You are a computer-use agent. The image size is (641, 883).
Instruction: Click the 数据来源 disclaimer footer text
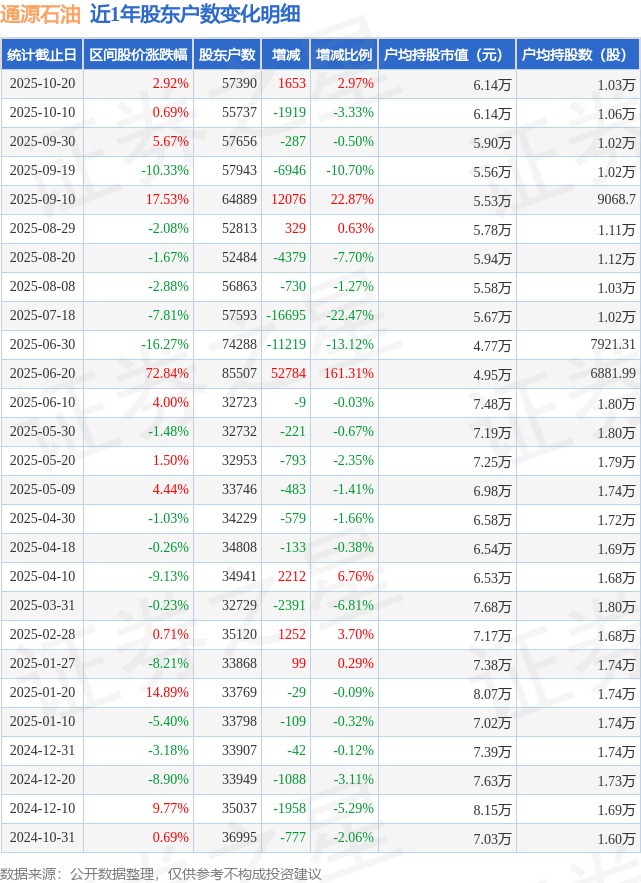click(161, 873)
